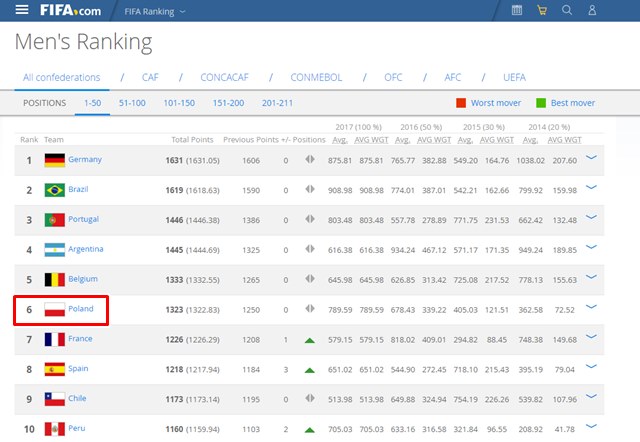Open the hamburger menu
Image resolution: width=640 pixels, height=442 pixels.
point(22,10)
